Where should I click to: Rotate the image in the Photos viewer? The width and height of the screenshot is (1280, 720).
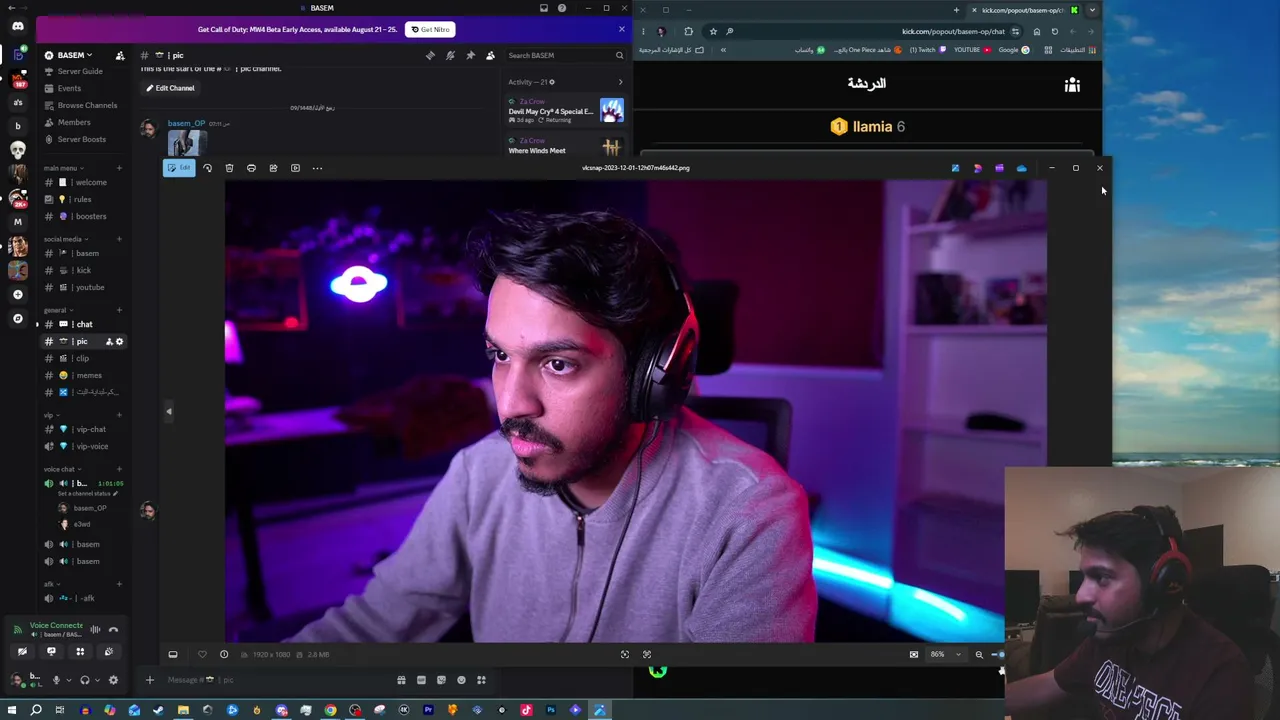click(x=207, y=168)
